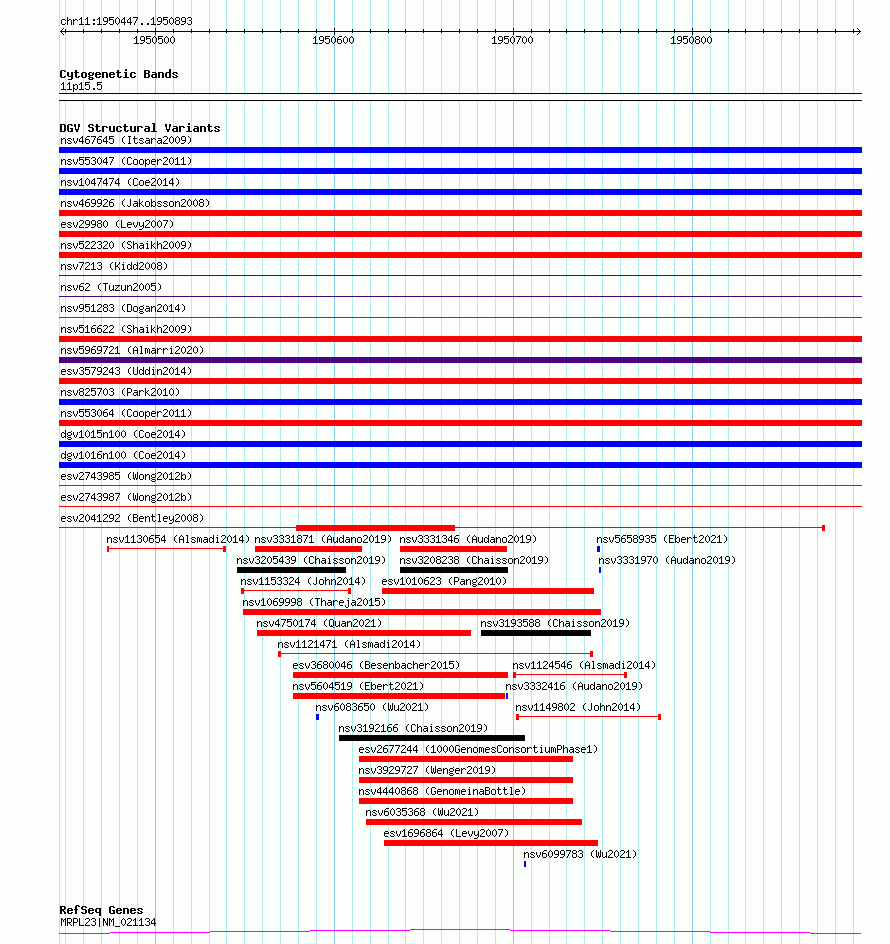Select nsv3331871 (Audano2019) label
This screenshot has width=890, height=944.
point(323,539)
